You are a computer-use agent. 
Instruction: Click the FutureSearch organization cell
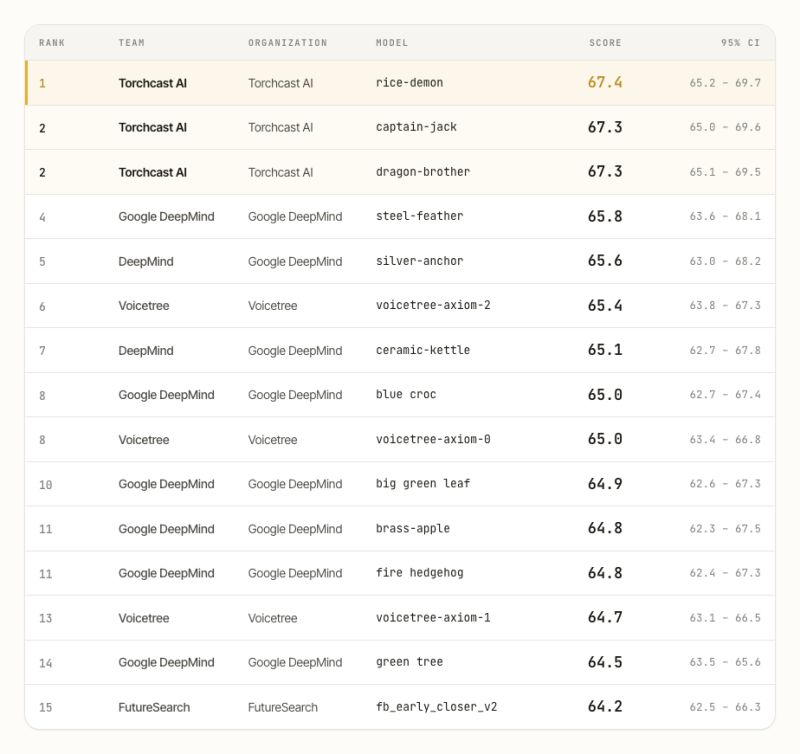[x=283, y=708]
